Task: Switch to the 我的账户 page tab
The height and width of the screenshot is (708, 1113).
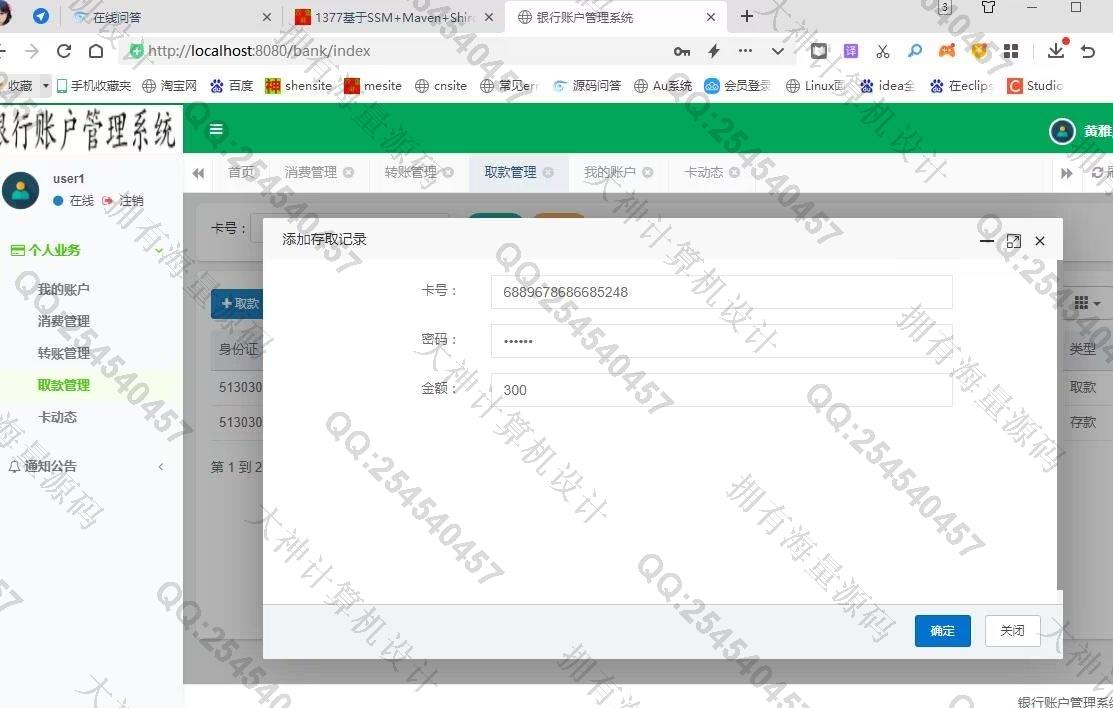Action: pos(610,173)
